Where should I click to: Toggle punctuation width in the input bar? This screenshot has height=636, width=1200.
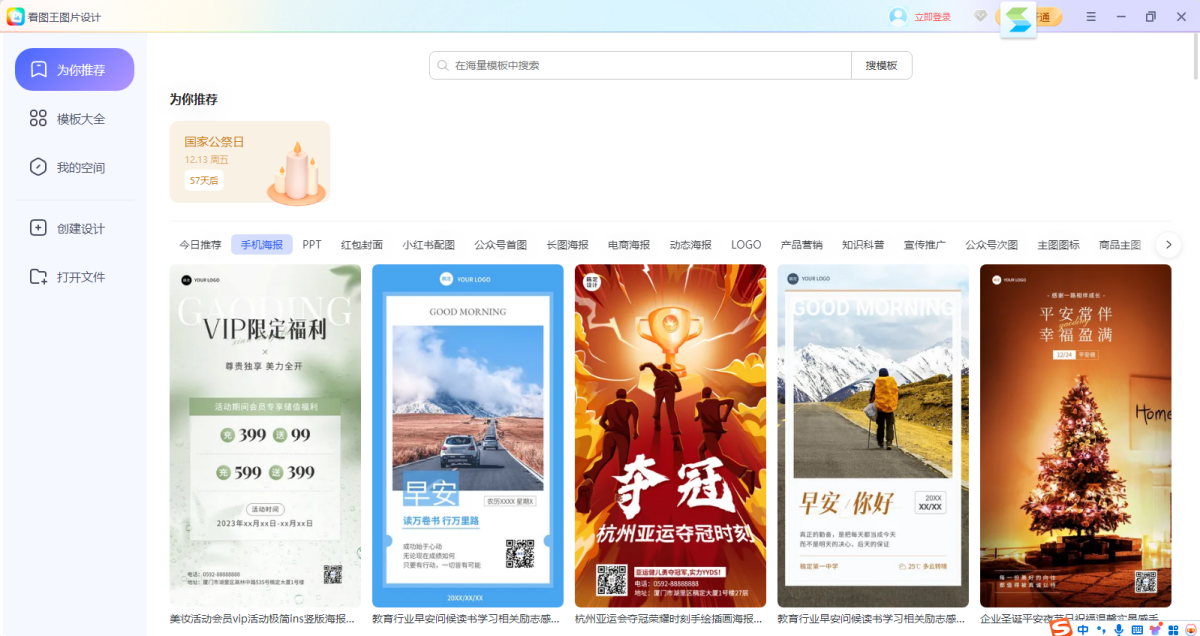[x=1101, y=629]
